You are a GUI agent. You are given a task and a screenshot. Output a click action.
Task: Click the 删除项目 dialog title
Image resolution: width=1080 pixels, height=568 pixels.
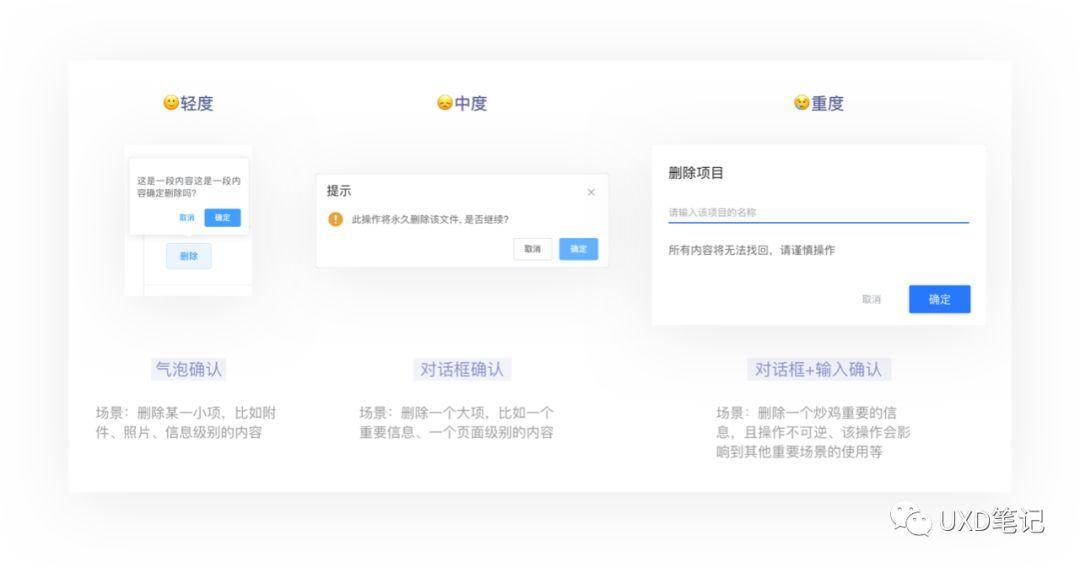click(x=696, y=173)
